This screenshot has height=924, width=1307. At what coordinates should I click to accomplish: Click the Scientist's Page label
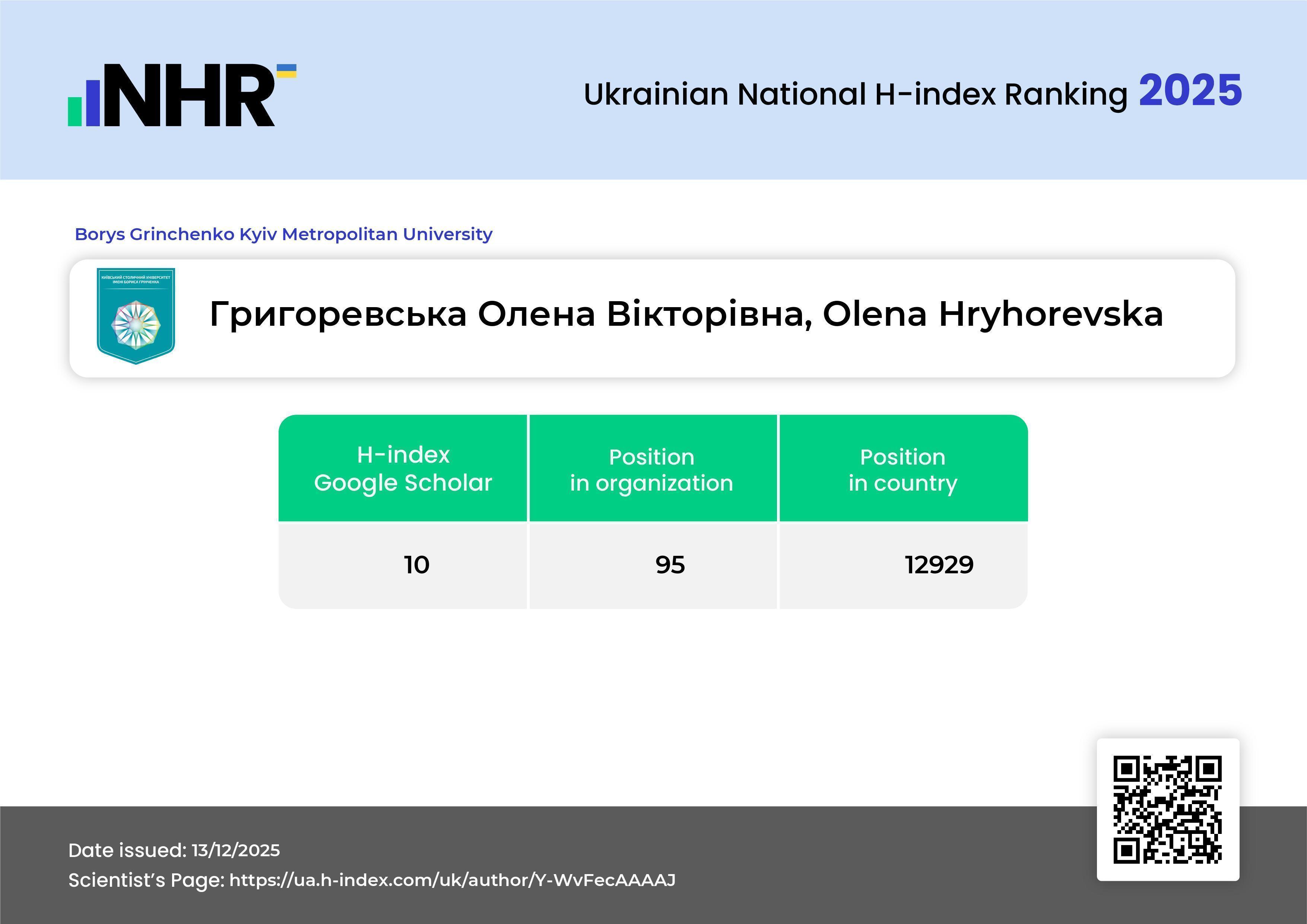tap(146, 880)
